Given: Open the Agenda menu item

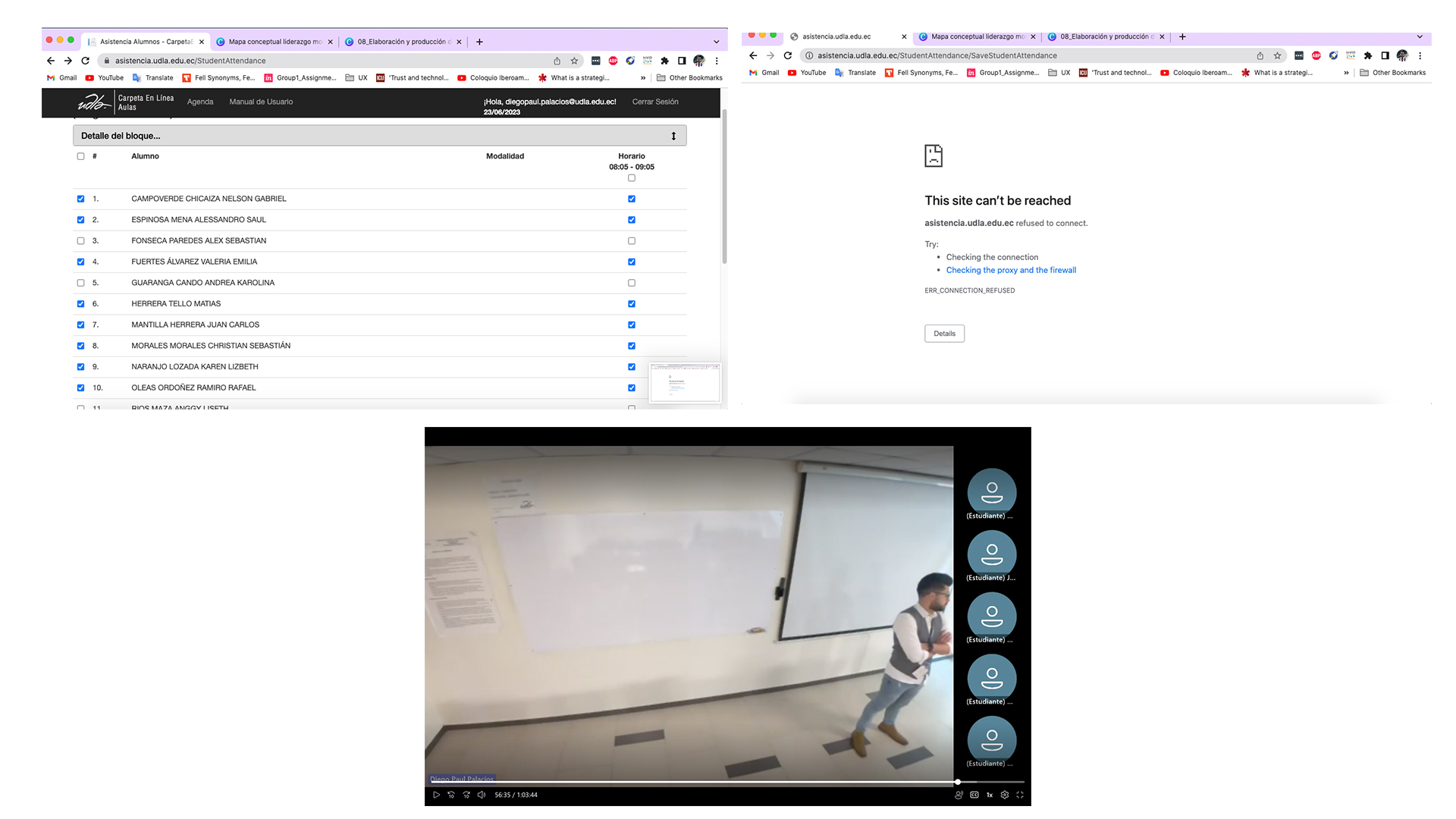Looking at the screenshot, I should (x=200, y=102).
